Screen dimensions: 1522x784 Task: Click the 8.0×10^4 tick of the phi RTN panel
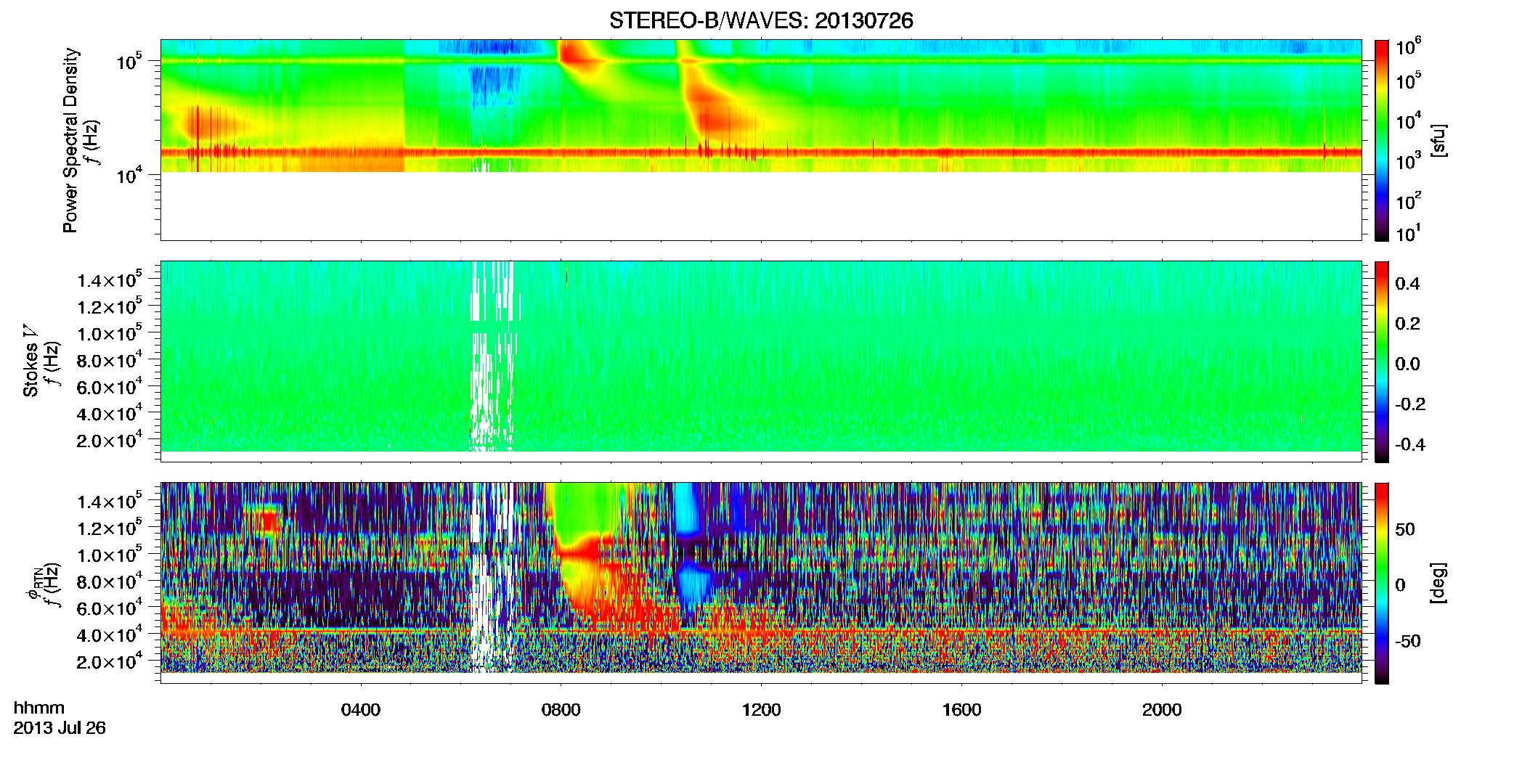coord(110,581)
